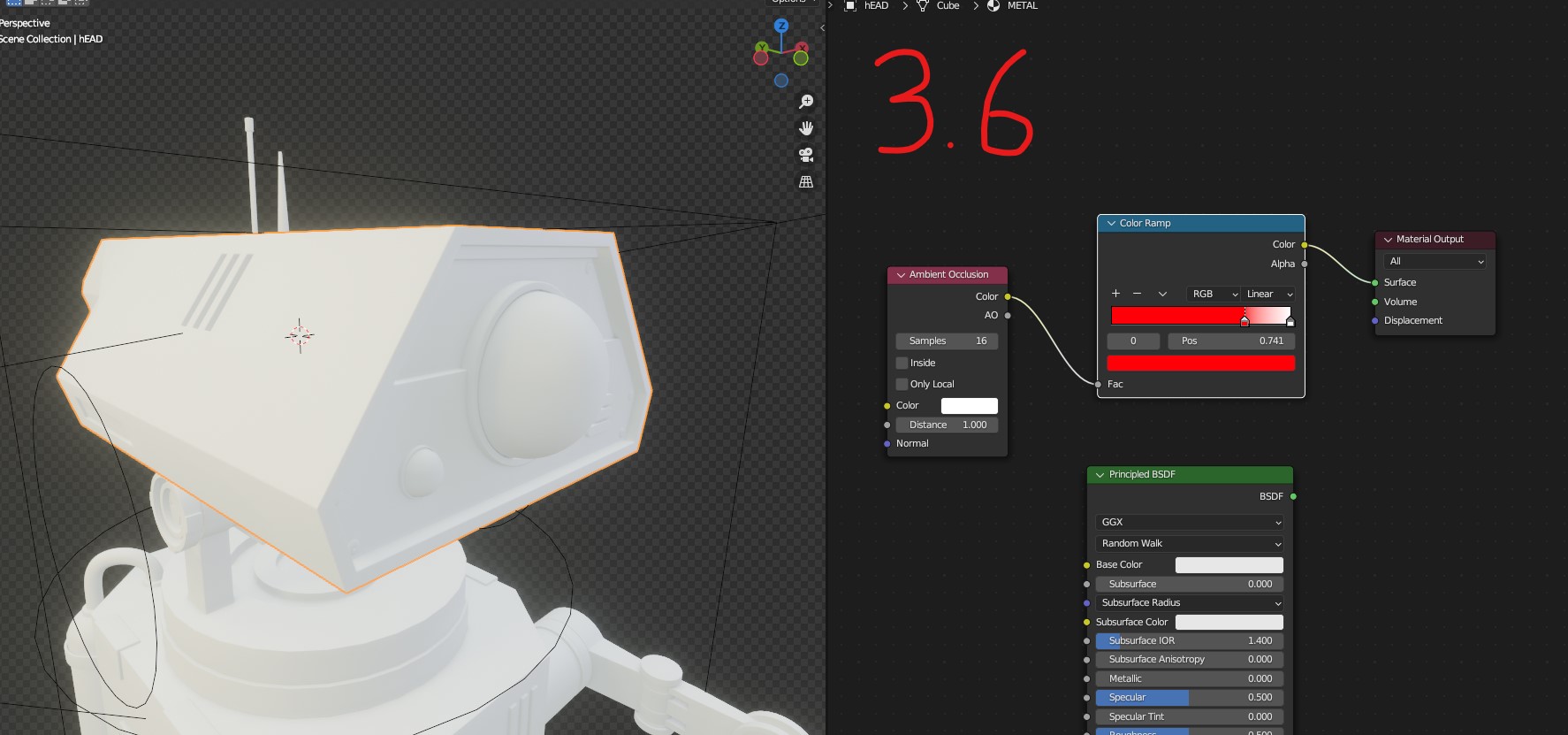Add a color stop with plus icon
Screen dimensions: 1568x735
(1115, 294)
